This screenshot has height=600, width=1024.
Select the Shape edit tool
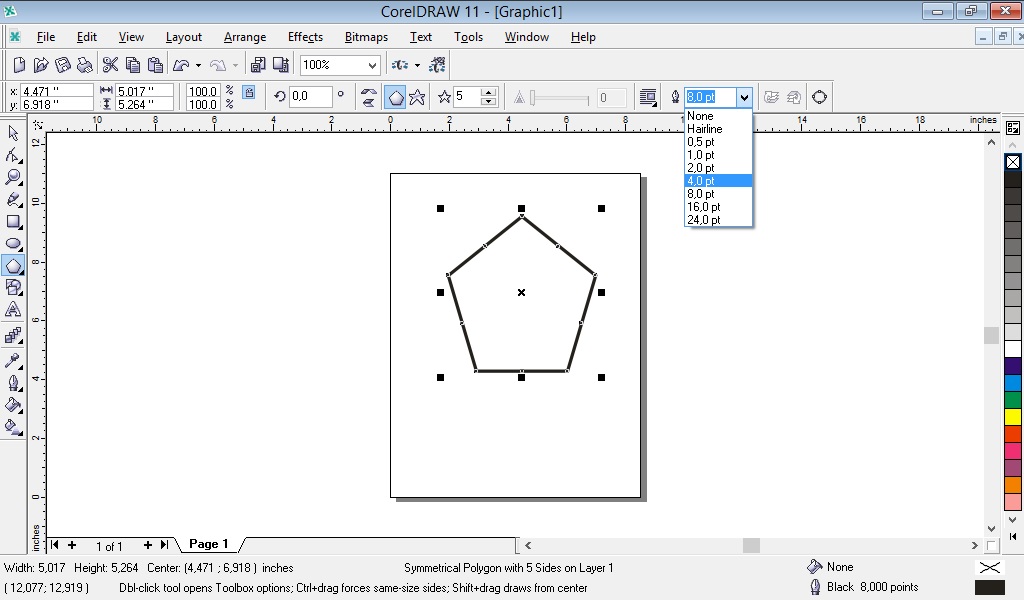coord(13,155)
